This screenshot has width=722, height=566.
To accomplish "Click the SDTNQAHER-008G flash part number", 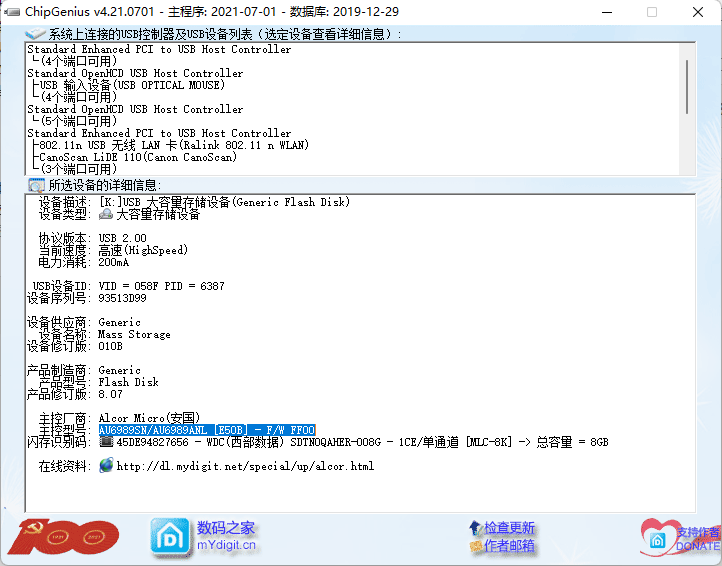I will point(336,442).
